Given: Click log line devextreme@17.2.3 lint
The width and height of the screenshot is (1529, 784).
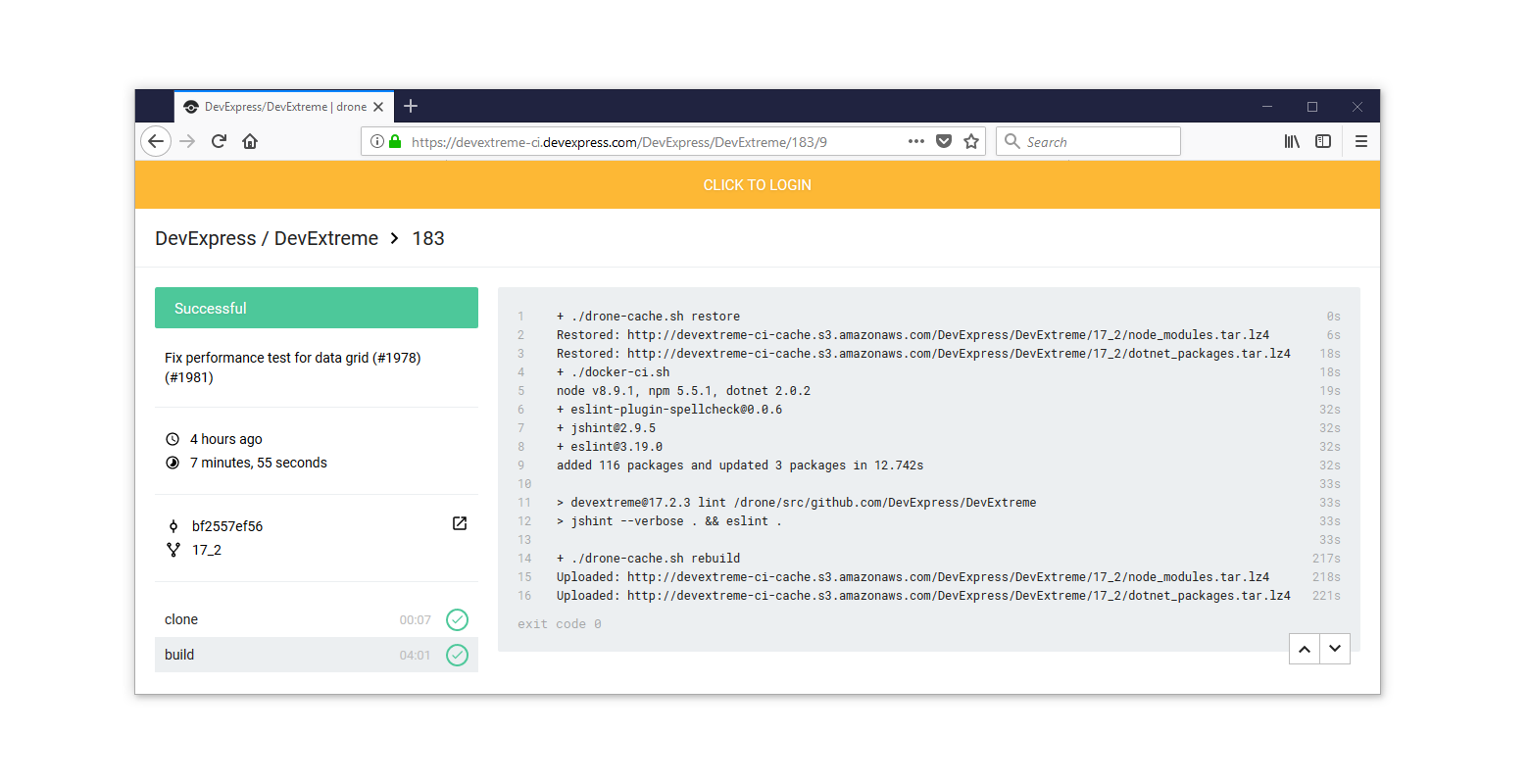Looking at the screenshot, I should [797, 503].
